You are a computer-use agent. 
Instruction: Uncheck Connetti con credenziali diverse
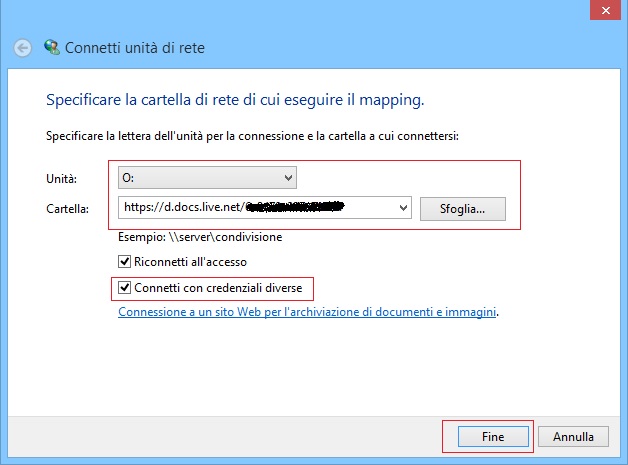(124, 288)
